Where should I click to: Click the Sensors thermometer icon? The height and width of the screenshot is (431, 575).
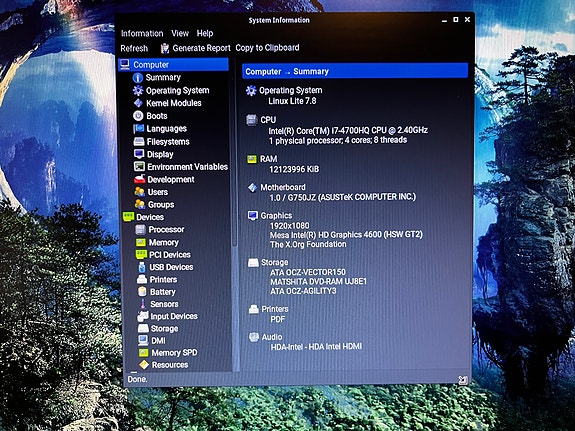[x=143, y=304]
